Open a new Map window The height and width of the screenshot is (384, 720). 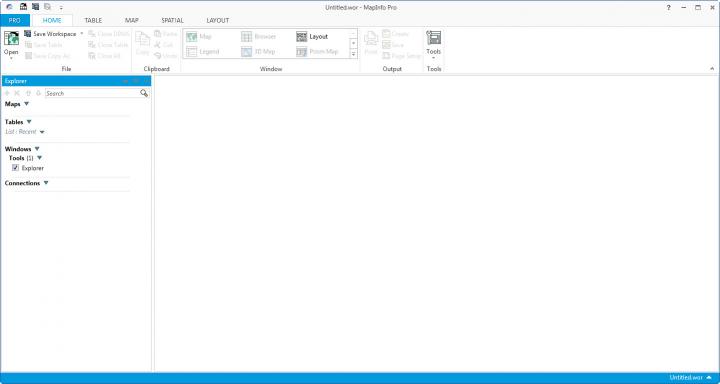[199, 37]
